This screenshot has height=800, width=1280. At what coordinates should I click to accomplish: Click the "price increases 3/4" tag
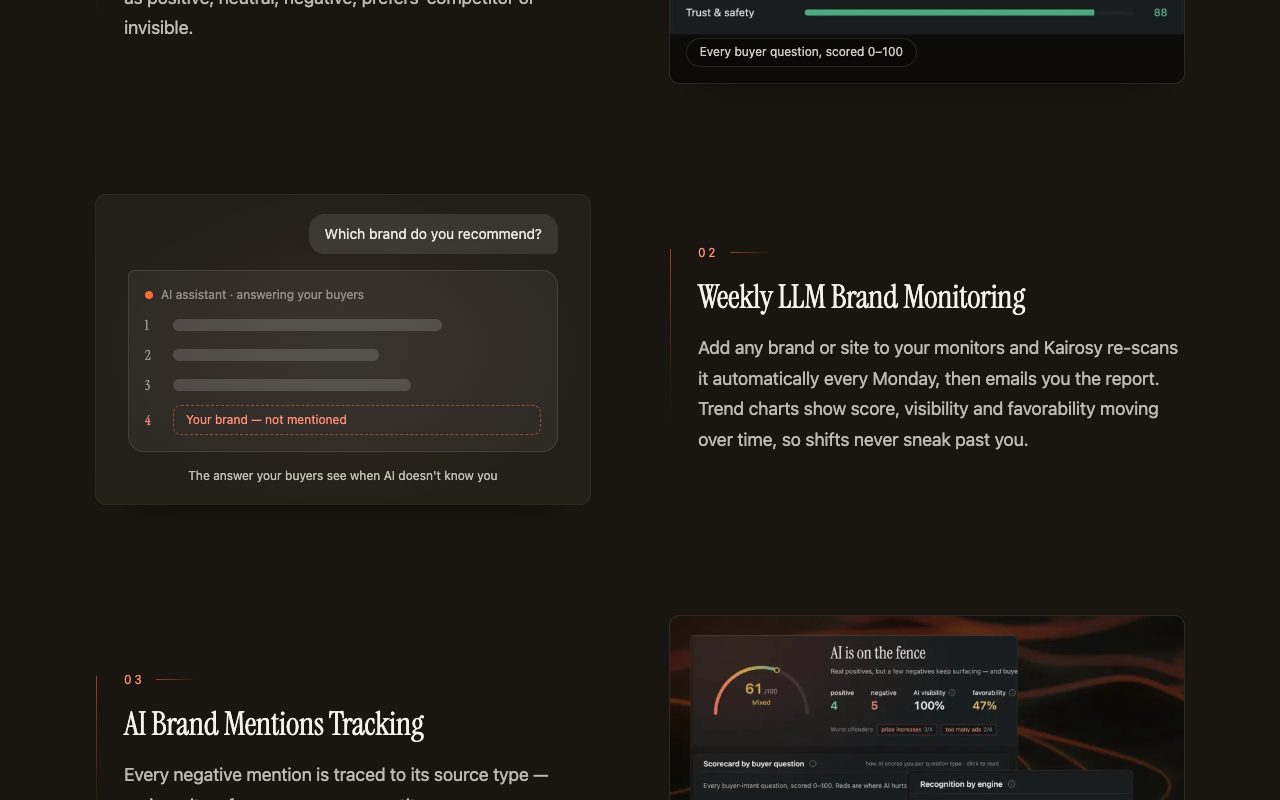(906, 730)
